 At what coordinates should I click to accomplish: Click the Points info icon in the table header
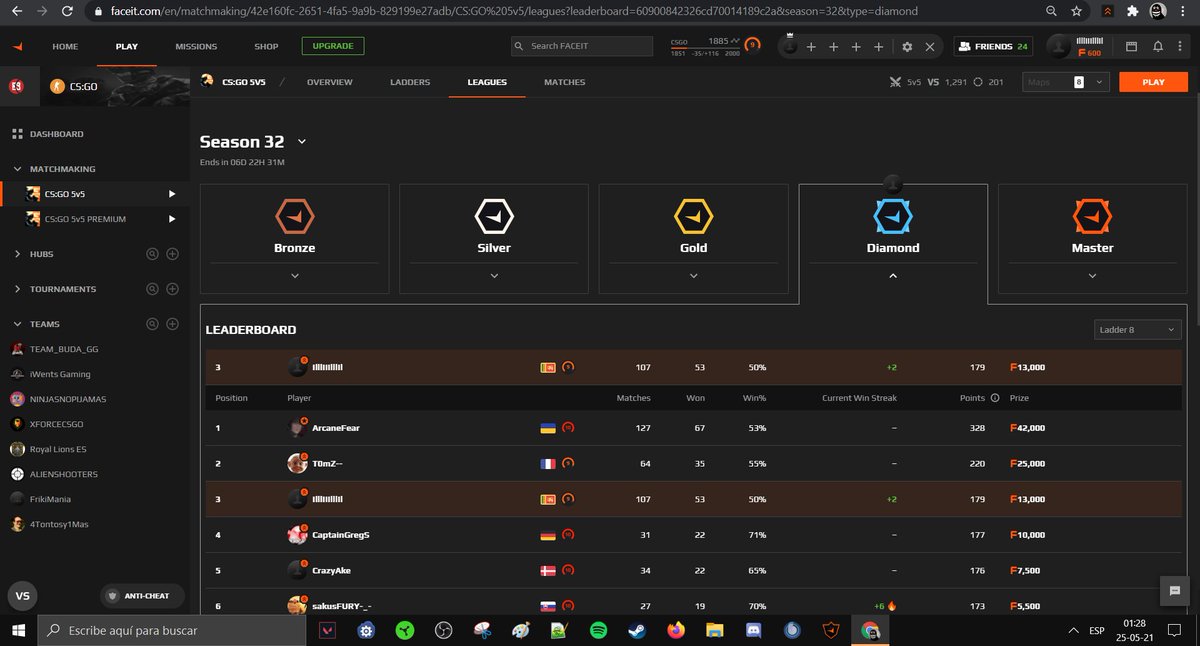[994, 398]
